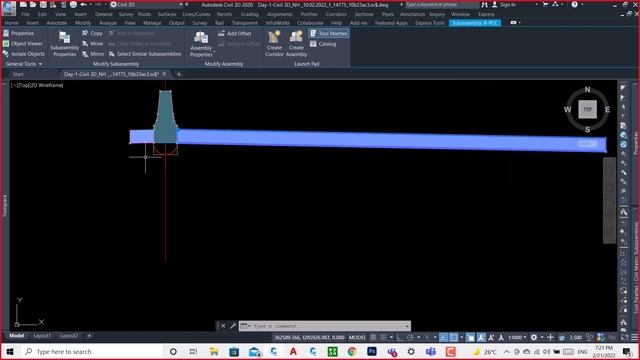Open the workspace gear icon in status bar
This screenshot has width=640, height=360.
click(533, 338)
